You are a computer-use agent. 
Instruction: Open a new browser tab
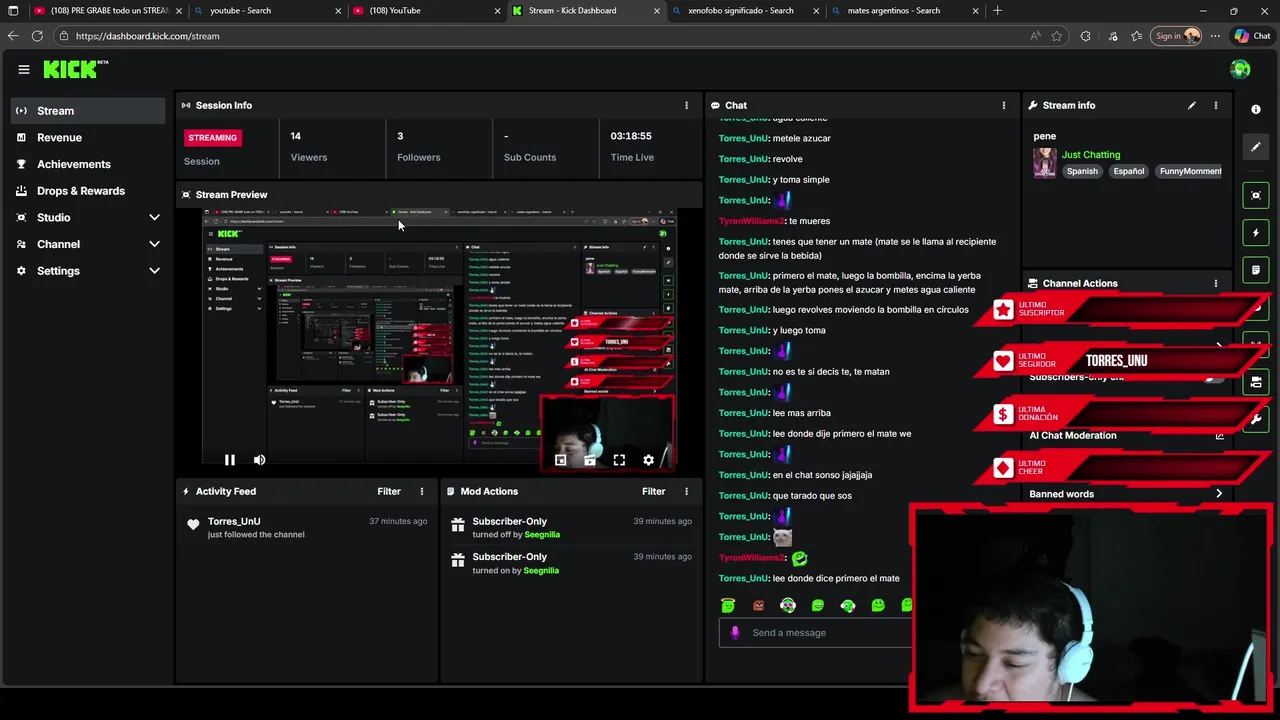(x=997, y=11)
